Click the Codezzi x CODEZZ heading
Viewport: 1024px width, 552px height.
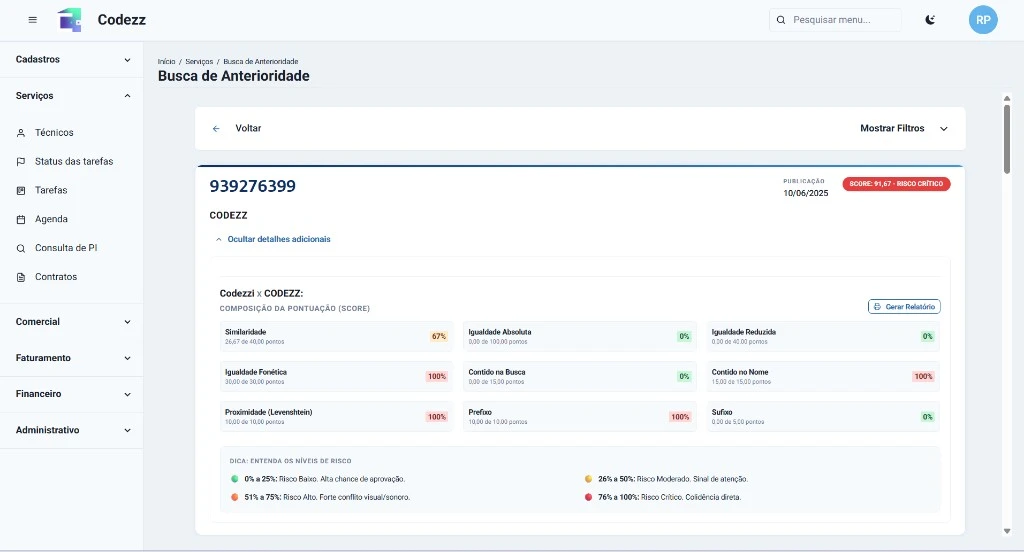[261, 293]
